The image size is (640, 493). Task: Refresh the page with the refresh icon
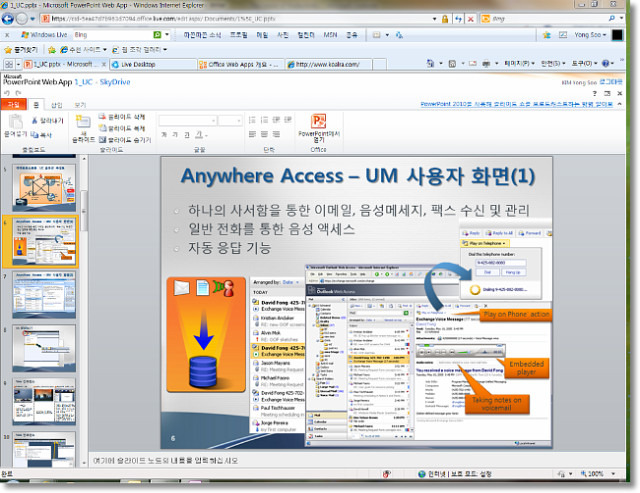tap(458, 19)
